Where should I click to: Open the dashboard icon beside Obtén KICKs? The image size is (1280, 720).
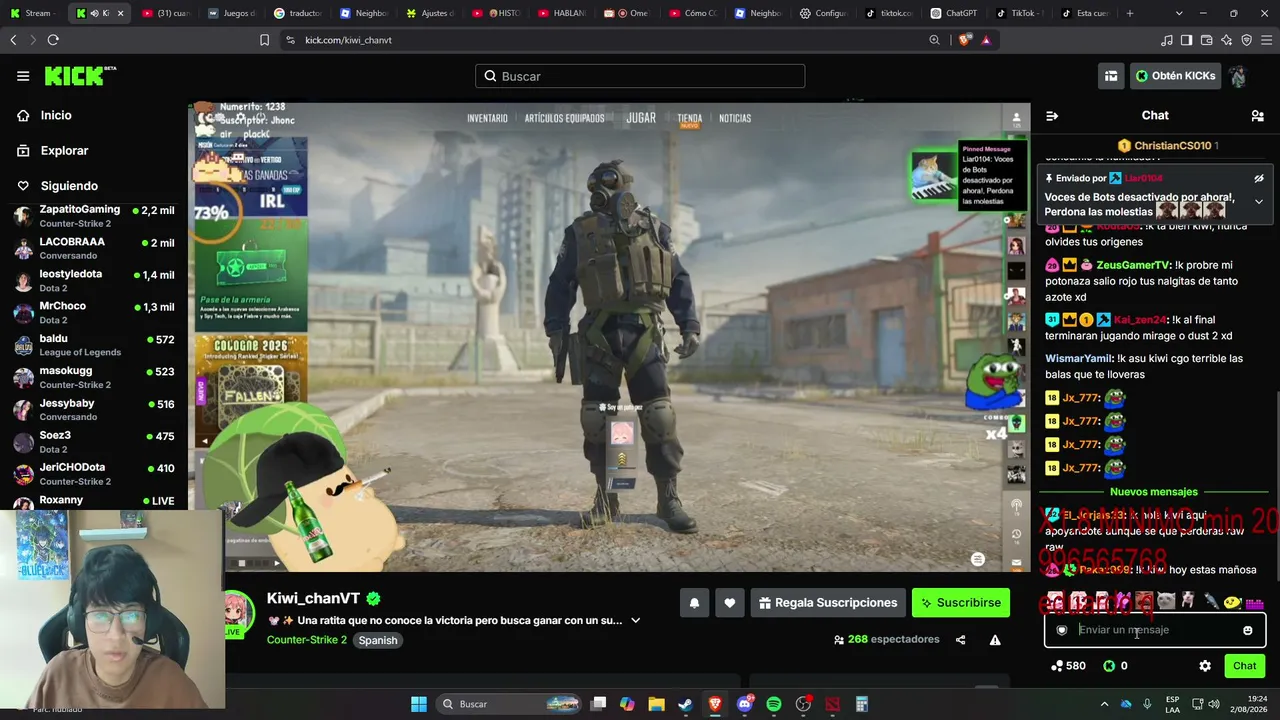1111,76
